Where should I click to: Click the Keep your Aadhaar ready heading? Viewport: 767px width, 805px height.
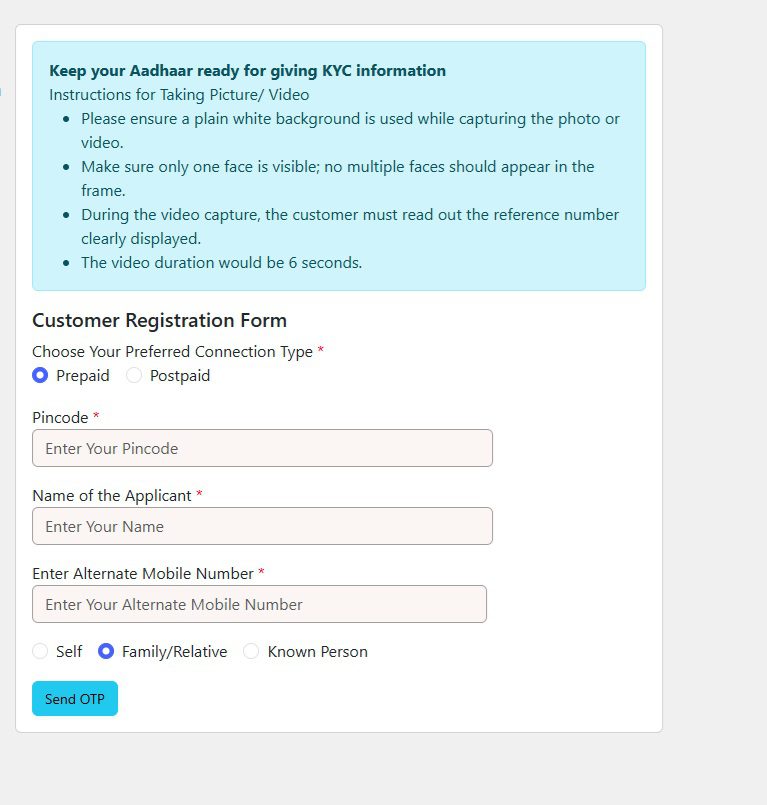[x=247, y=71]
